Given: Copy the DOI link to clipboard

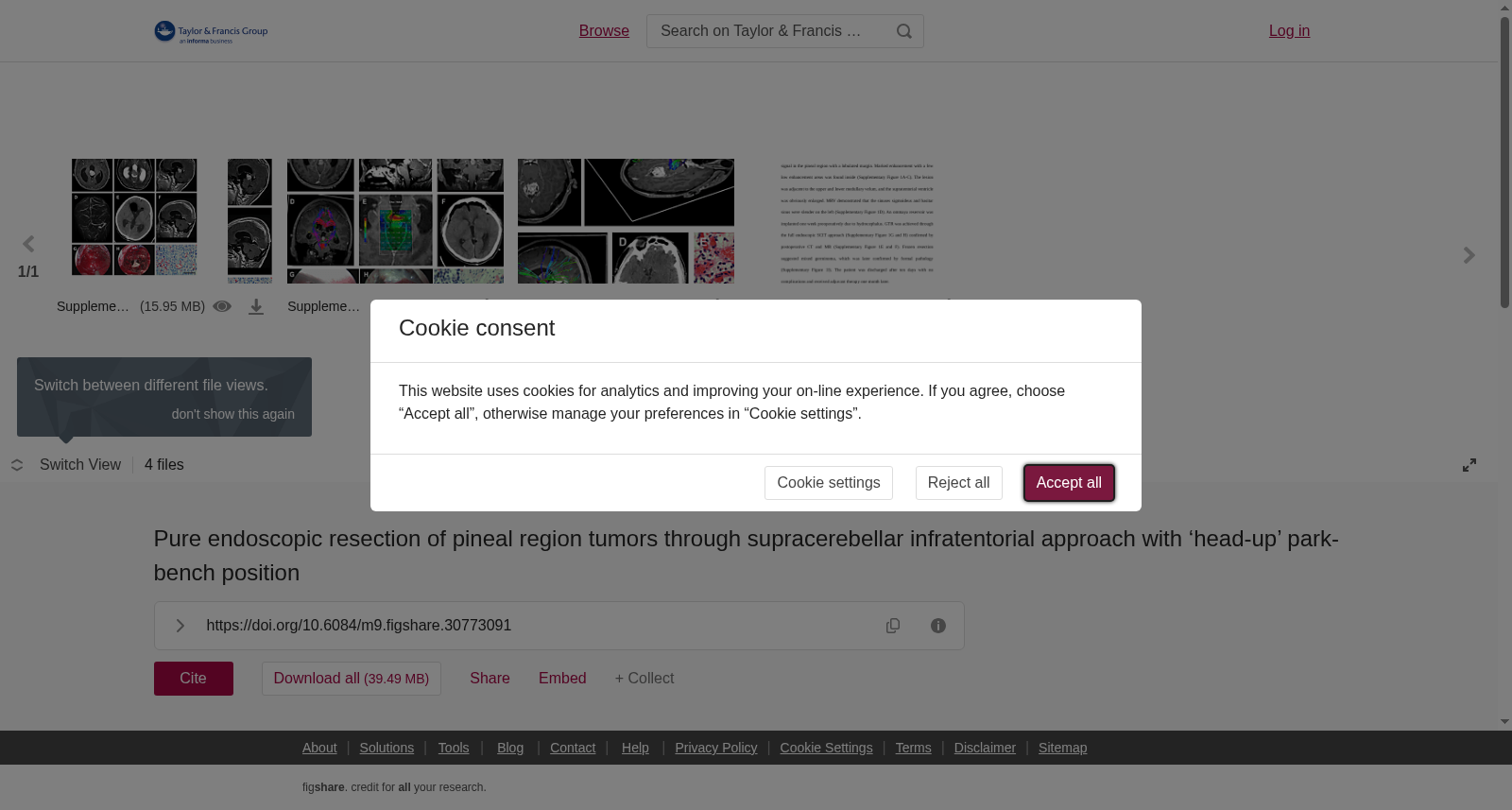Looking at the screenshot, I should click(893, 626).
